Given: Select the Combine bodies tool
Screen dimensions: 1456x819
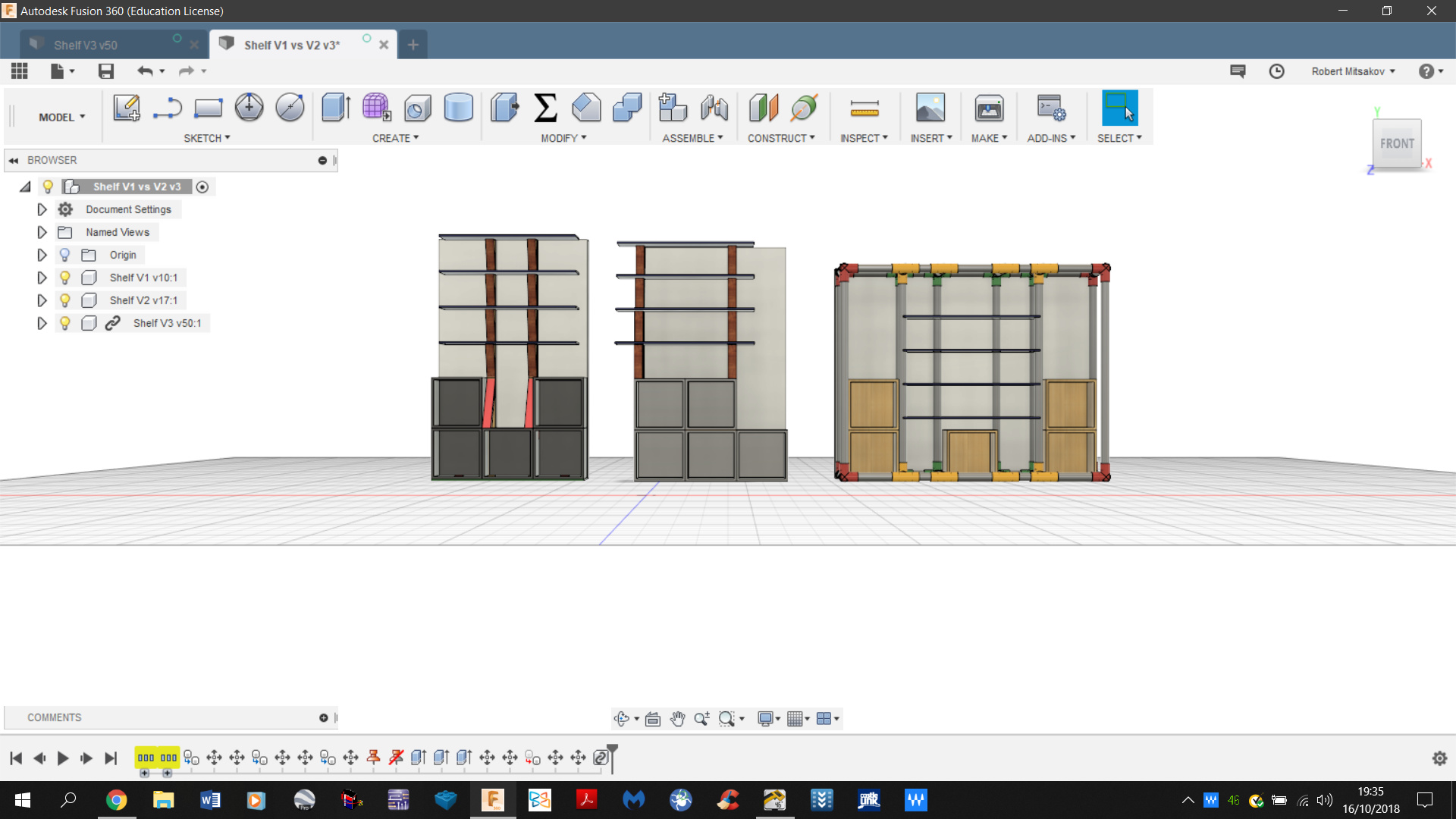Looking at the screenshot, I should coord(627,108).
